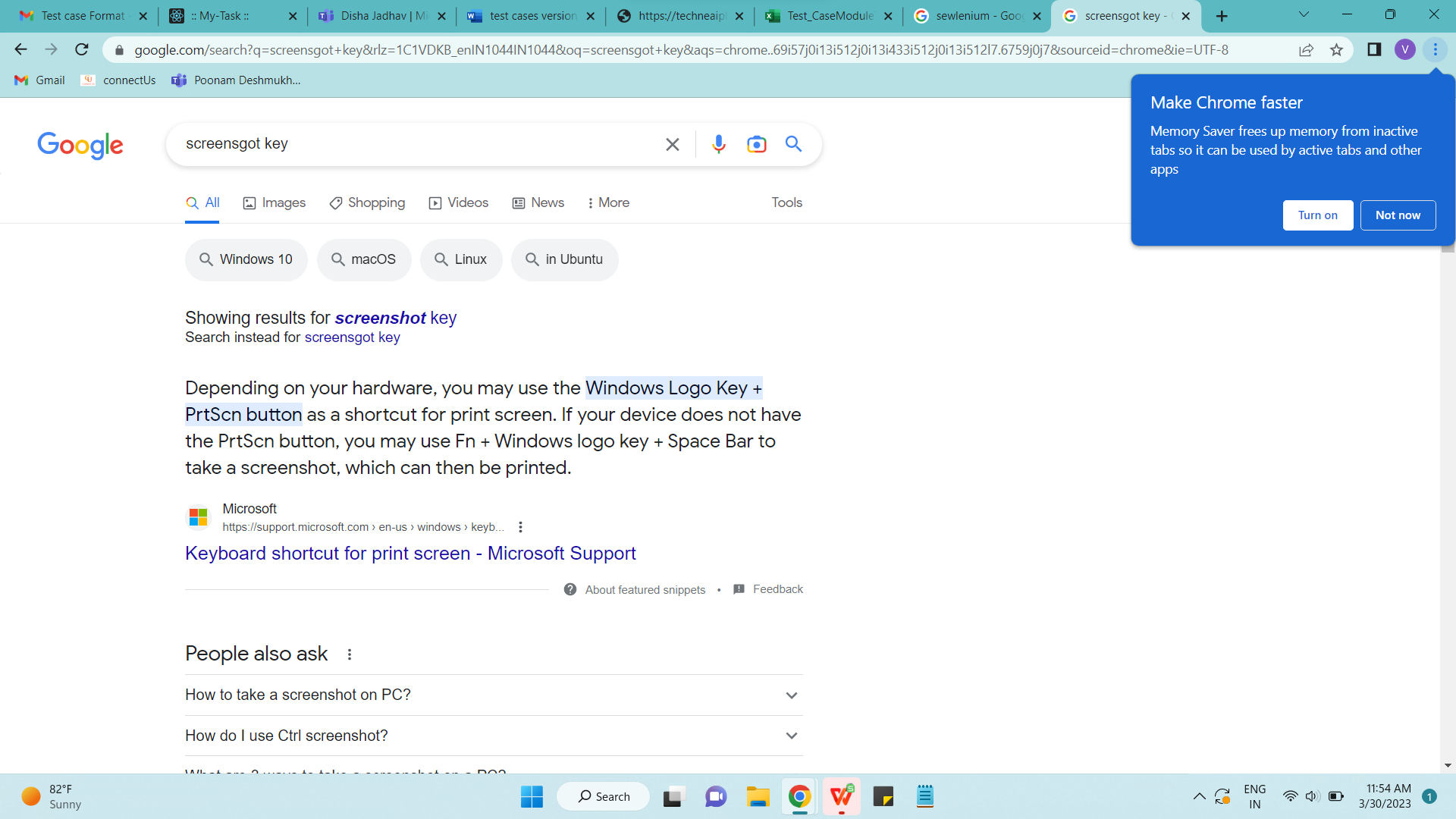The width and height of the screenshot is (1456, 819).
Task: Open the Gmail bookmark
Action: 40,80
